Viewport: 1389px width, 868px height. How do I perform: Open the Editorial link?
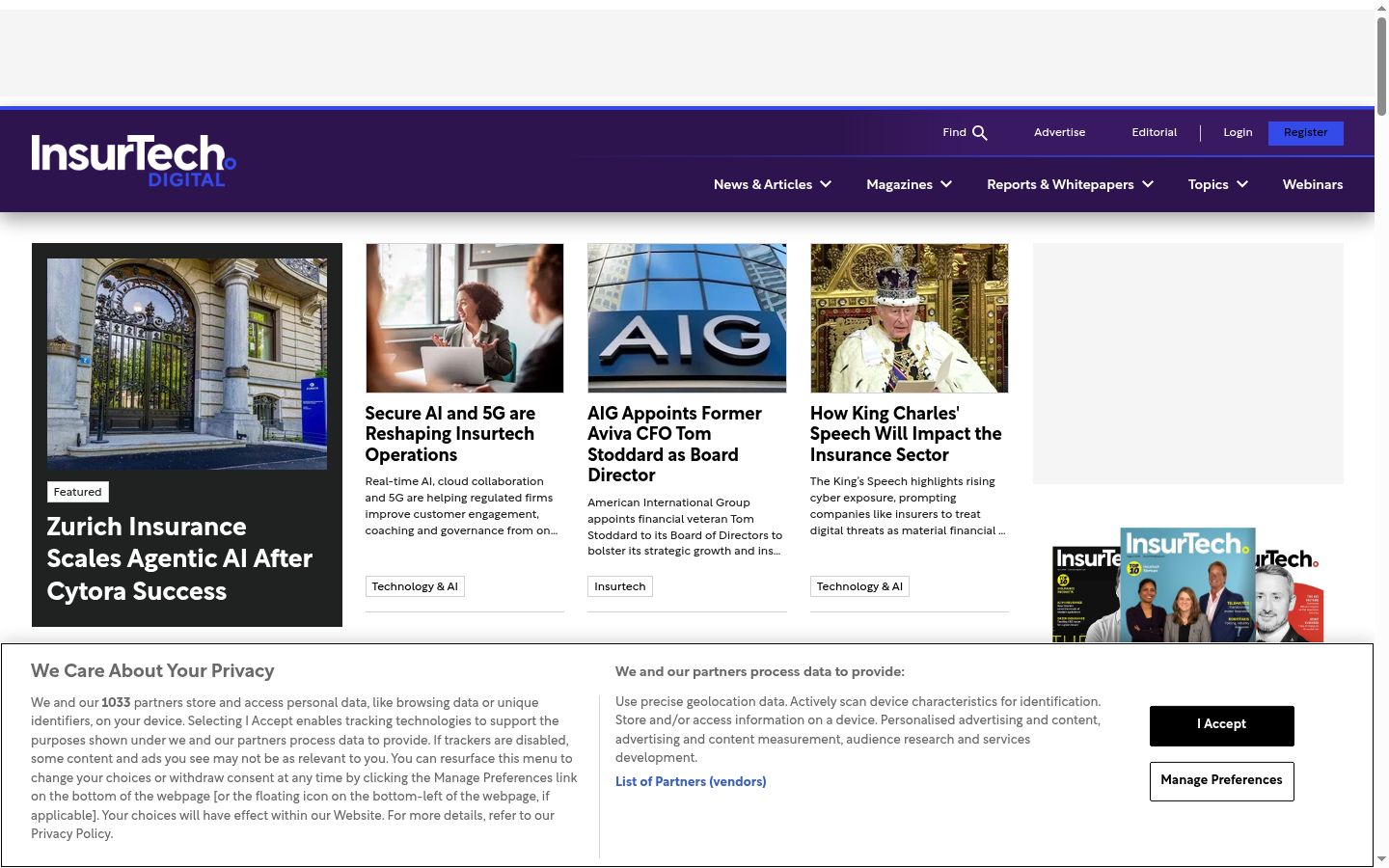(x=1155, y=132)
